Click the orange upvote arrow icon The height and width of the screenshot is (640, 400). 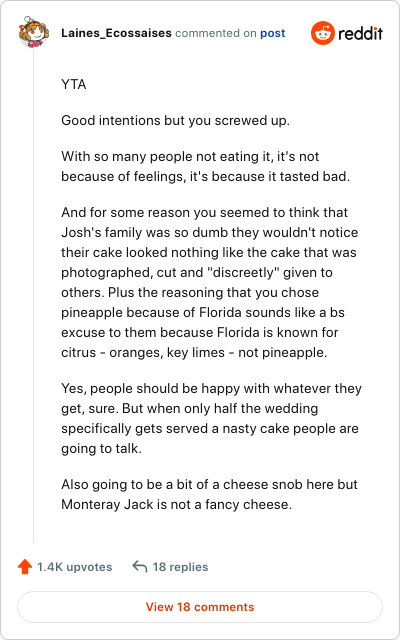coord(25,567)
